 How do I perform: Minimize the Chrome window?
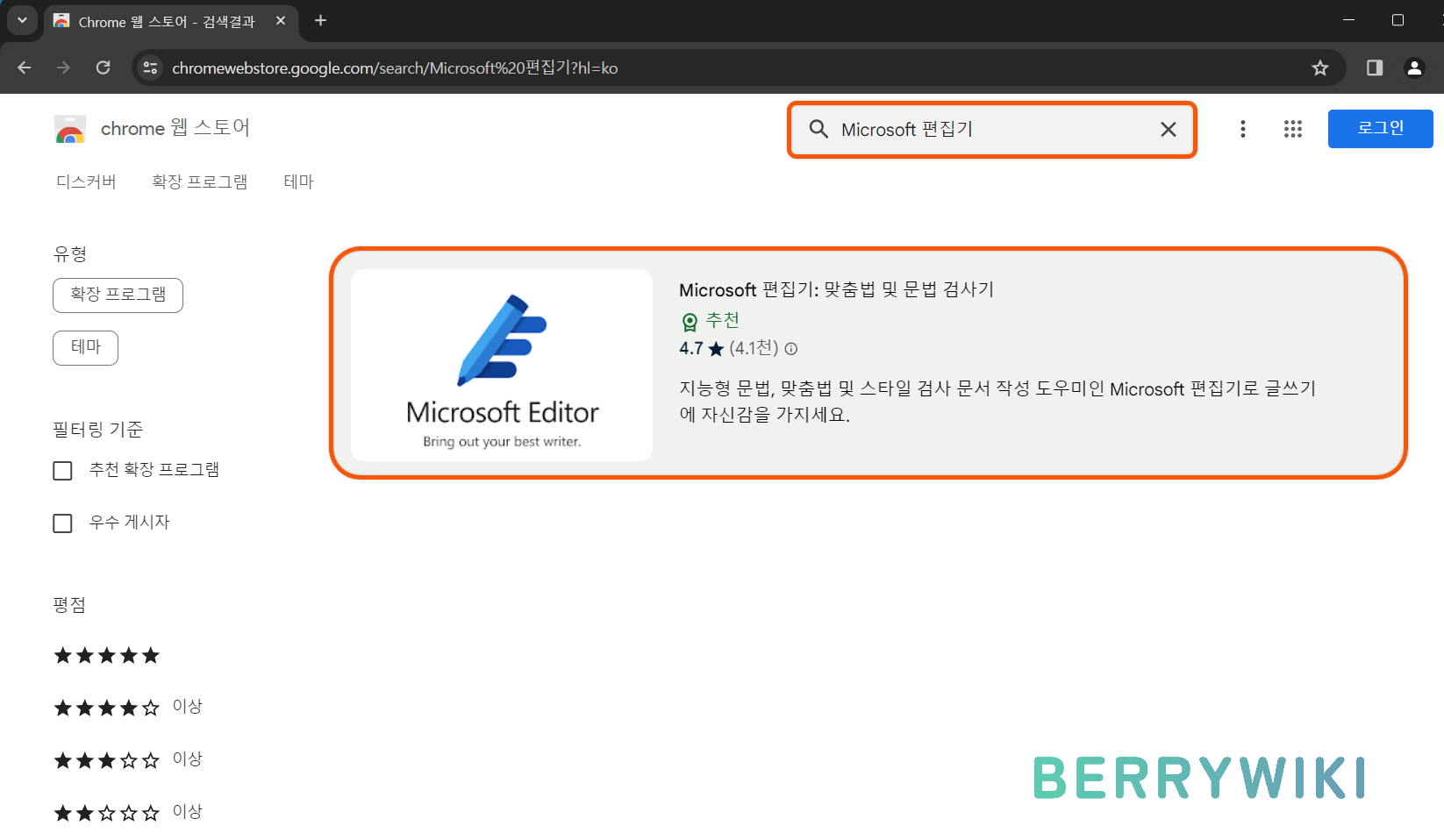point(1349,19)
